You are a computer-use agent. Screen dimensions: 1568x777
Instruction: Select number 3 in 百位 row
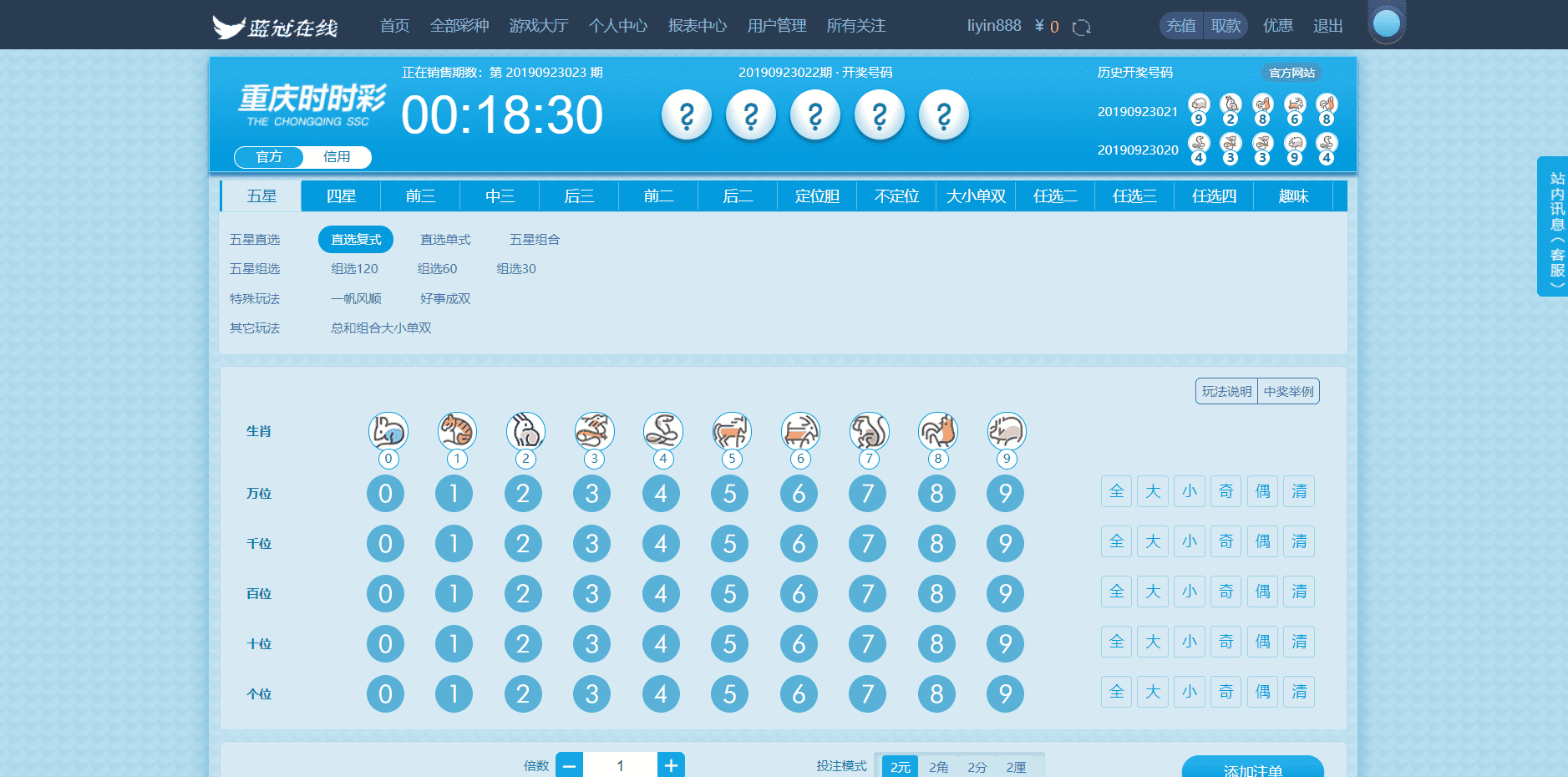click(x=591, y=594)
